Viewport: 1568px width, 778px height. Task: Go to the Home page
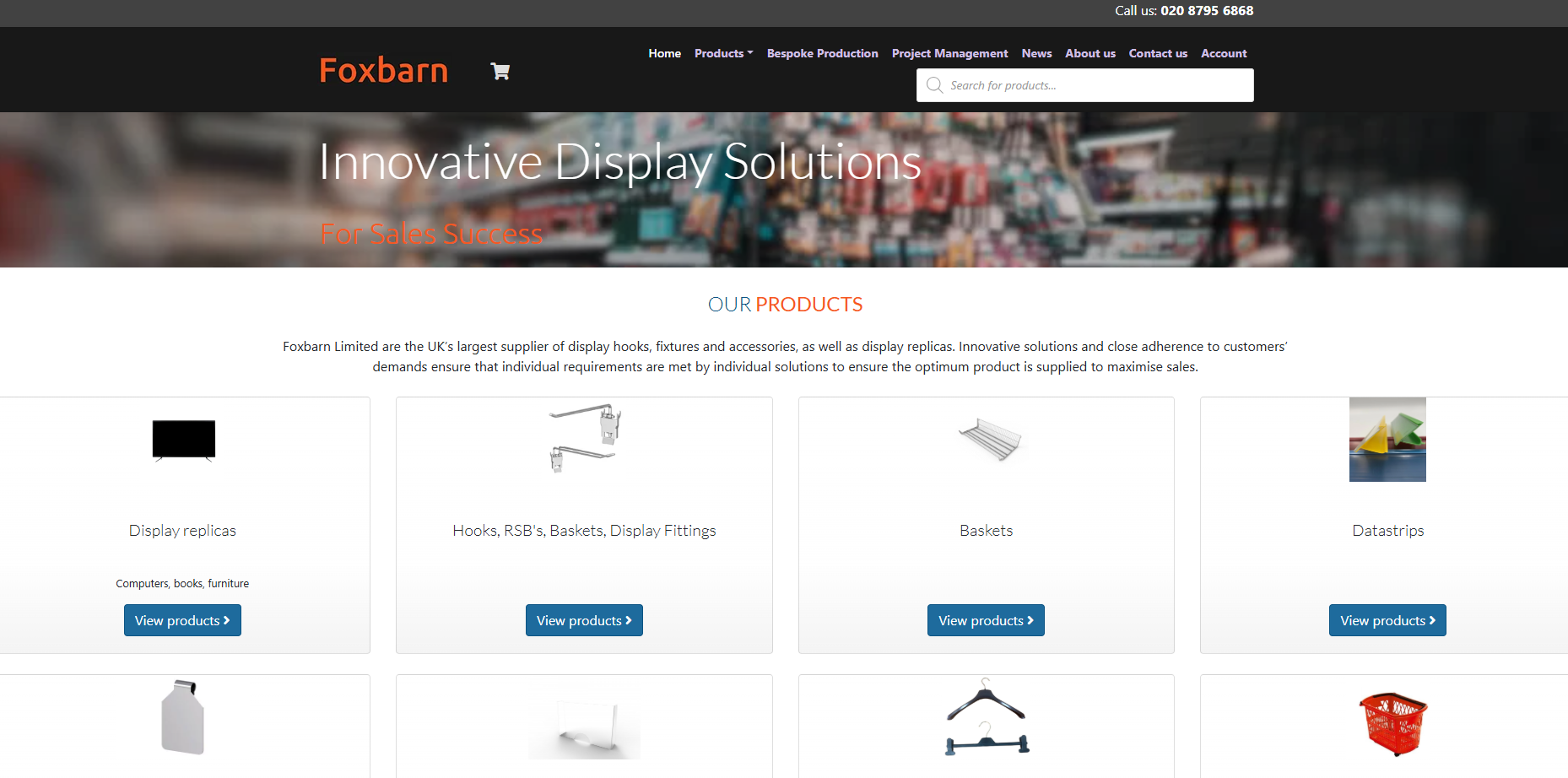pos(664,53)
